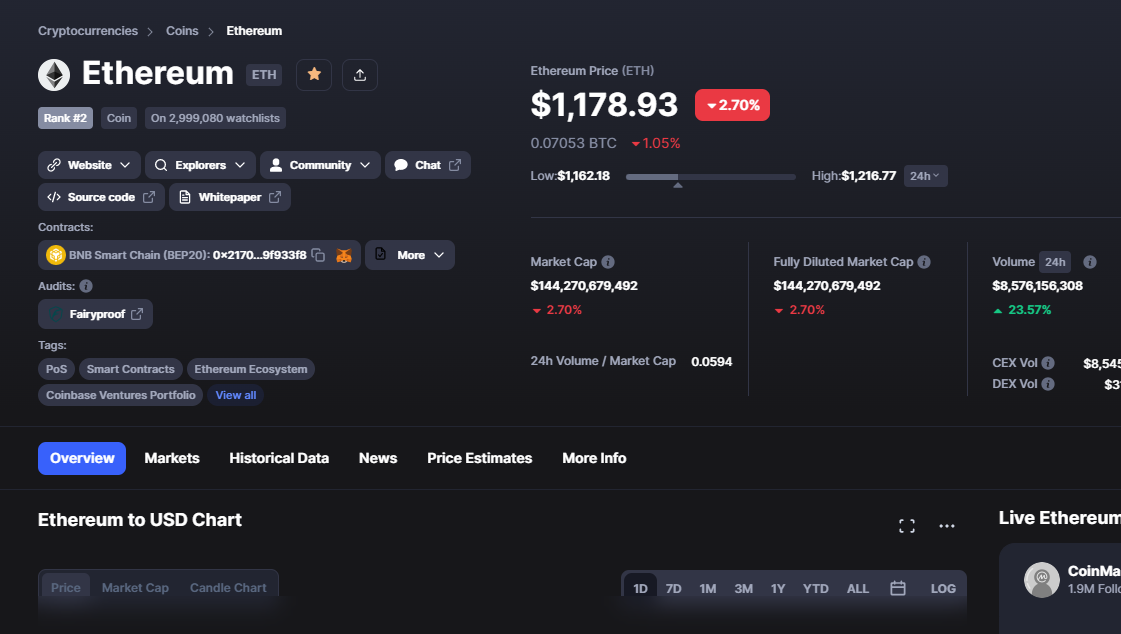
Task: Go to Coins breadcrumb
Action: [x=182, y=31]
